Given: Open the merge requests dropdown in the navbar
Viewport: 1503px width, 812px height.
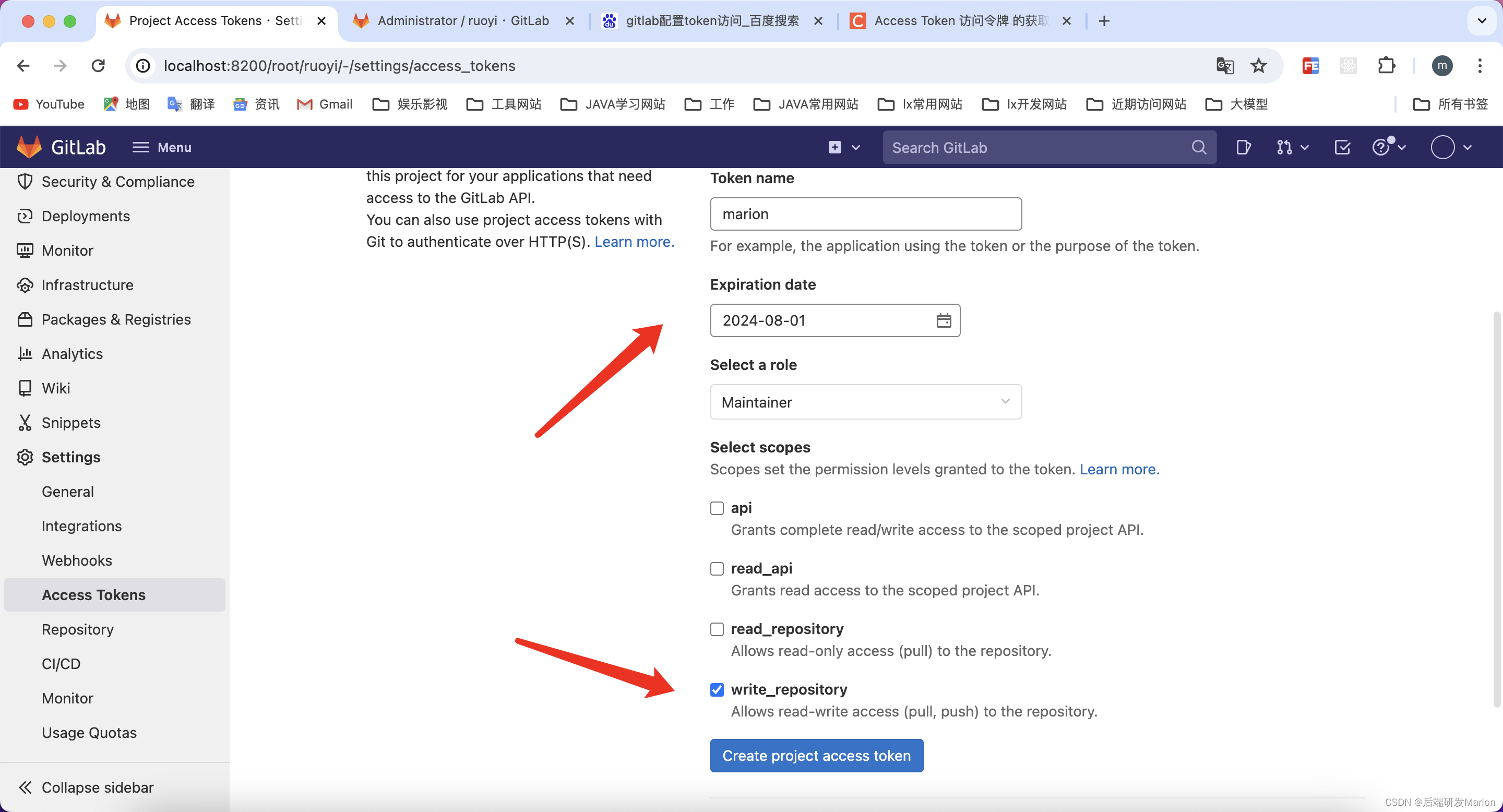Looking at the screenshot, I should (x=1292, y=147).
